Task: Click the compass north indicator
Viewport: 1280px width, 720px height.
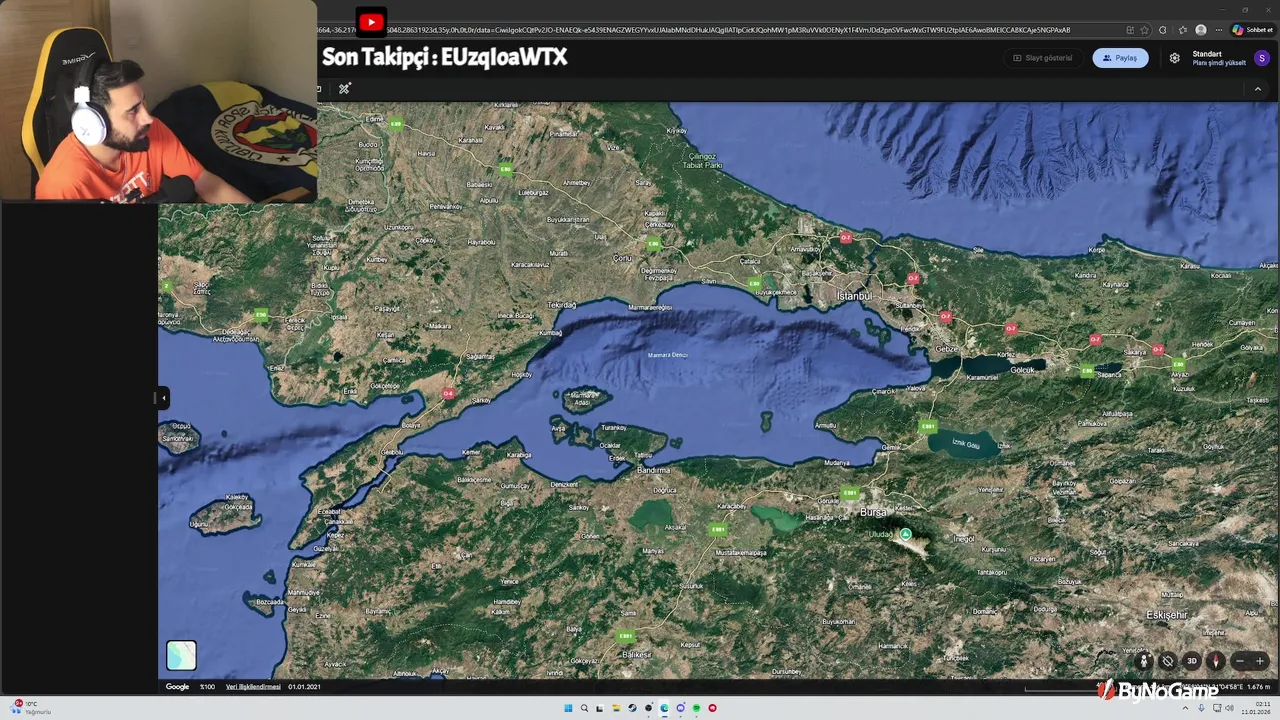Action: click(1216, 661)
